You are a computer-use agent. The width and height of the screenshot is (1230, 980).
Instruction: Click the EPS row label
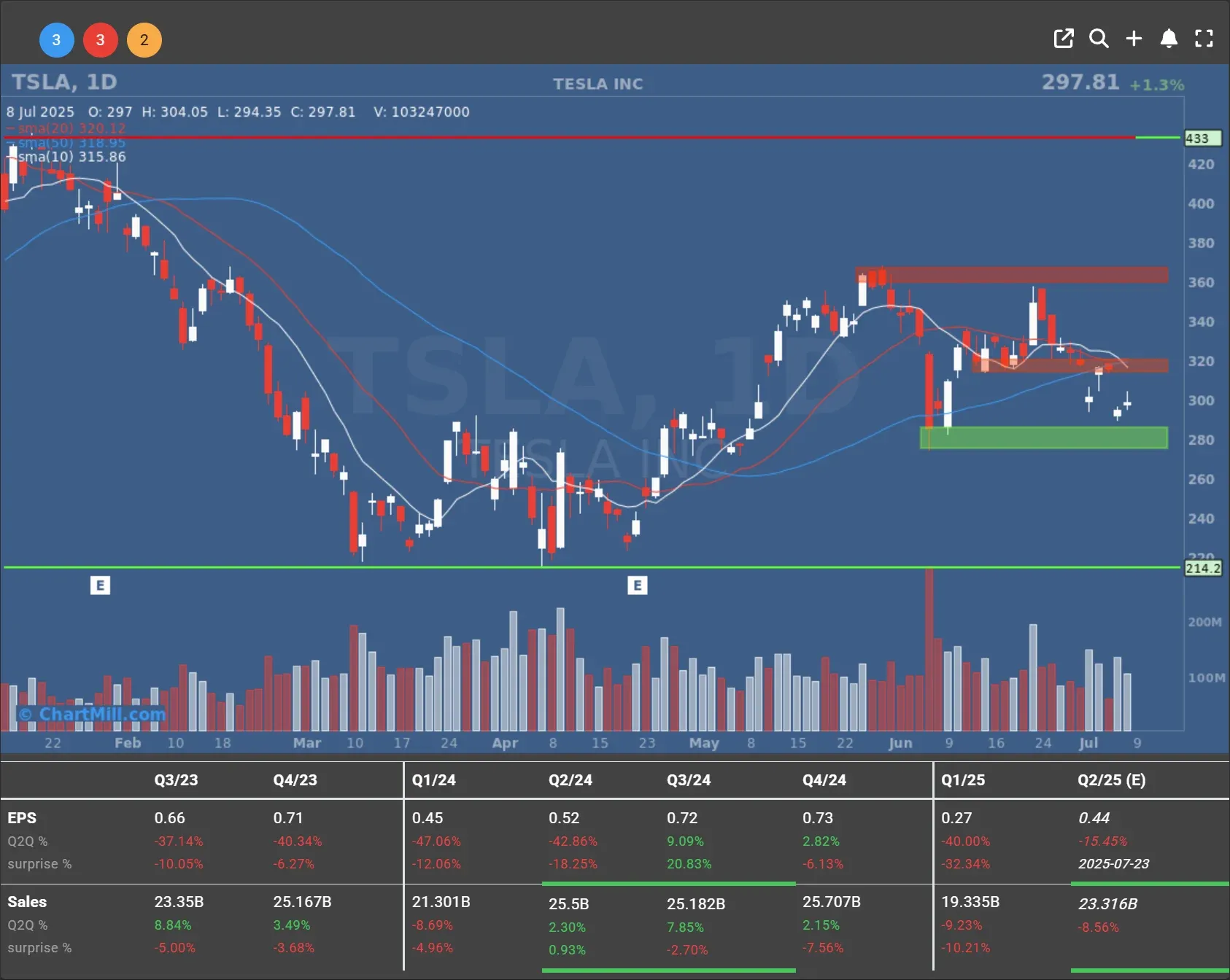point(22,818)
